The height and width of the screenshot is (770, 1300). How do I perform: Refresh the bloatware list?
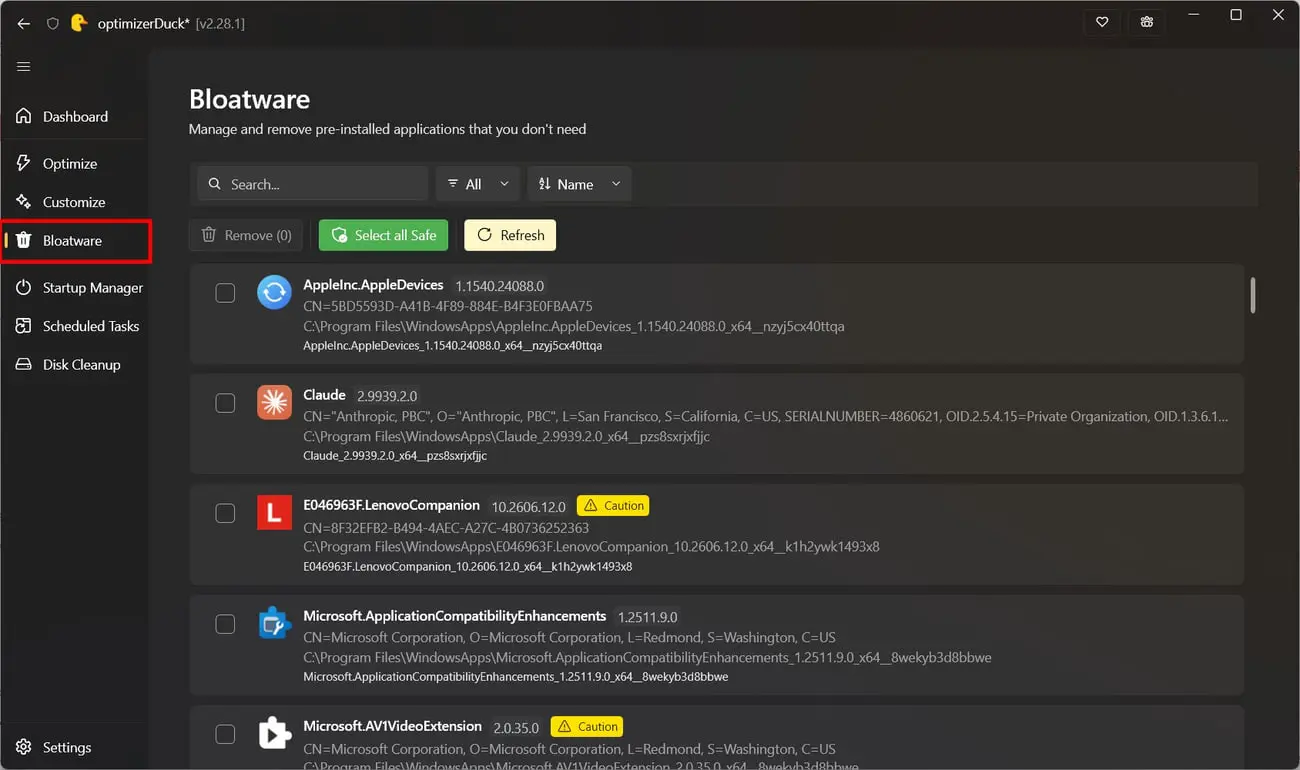[510, 235]
